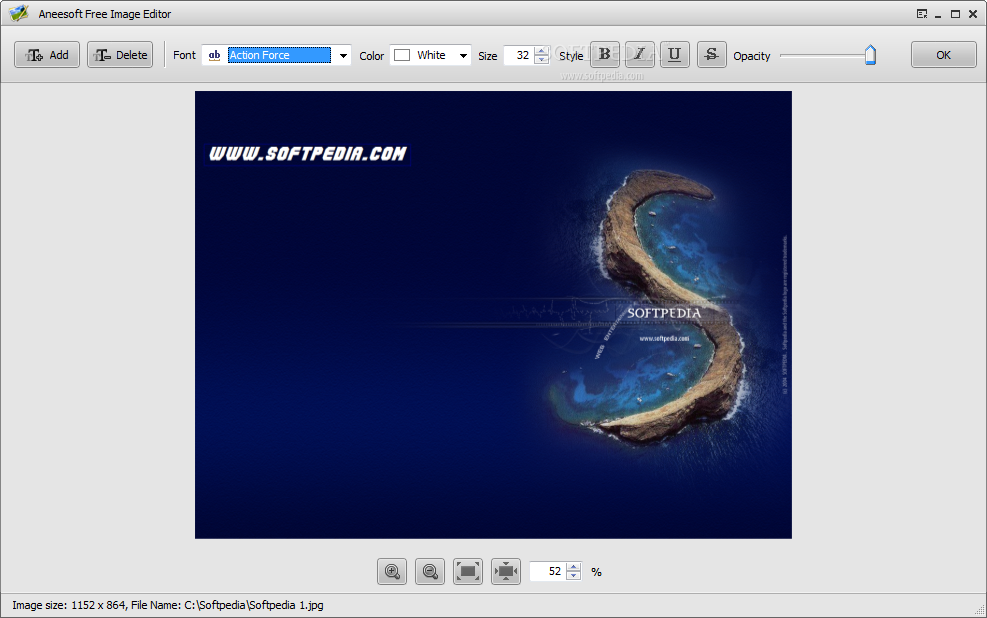Screen dimensions: 987x618
Task: Increase font size with up arrow
Action: click(x=541, y=50)
